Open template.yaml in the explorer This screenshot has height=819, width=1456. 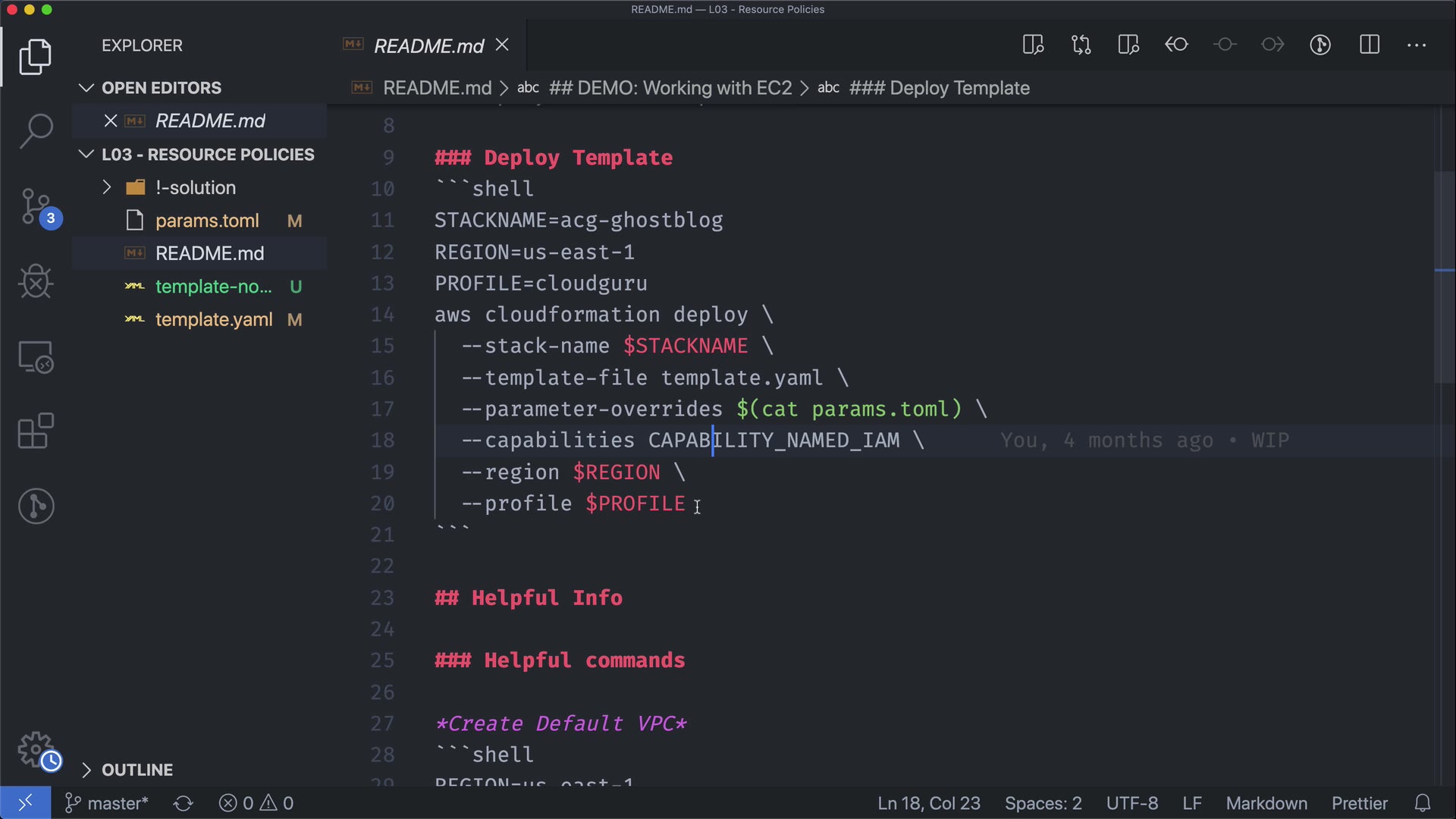coord(213,319)
